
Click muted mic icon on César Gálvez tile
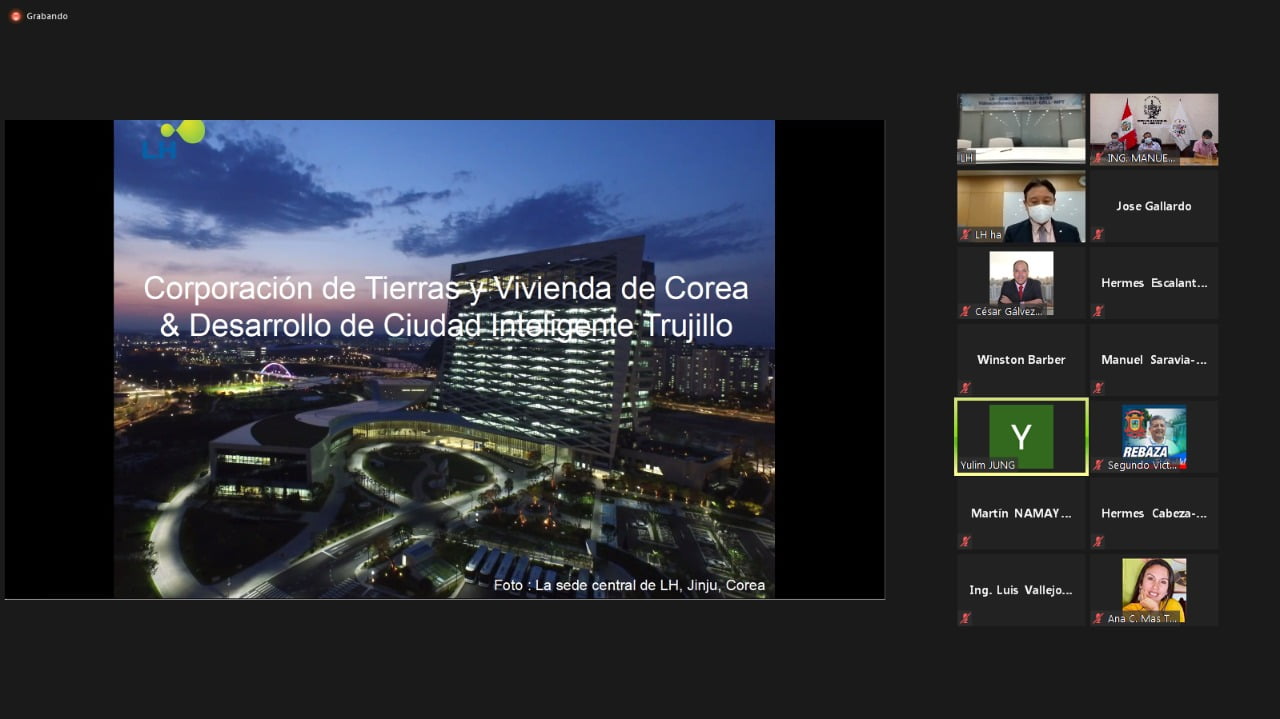966,311
